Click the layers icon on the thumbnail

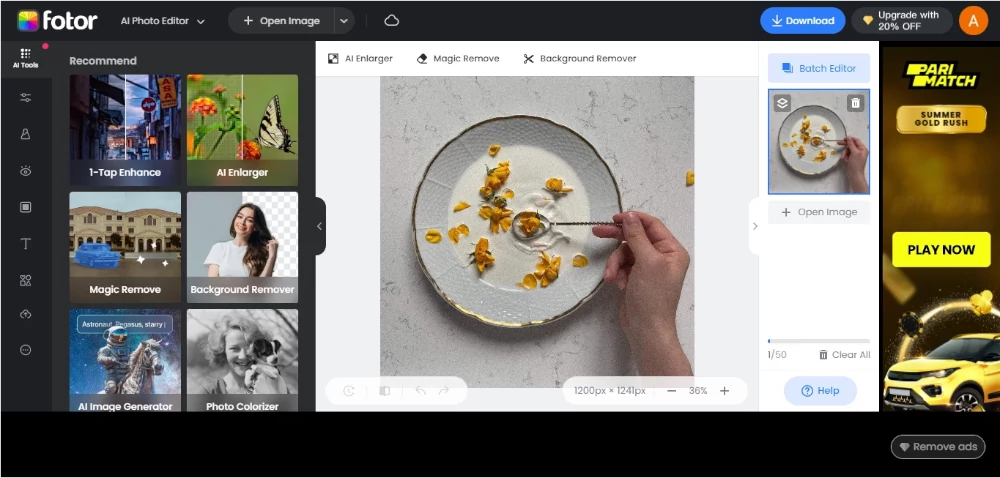pyautogui.click(x=783, y=103)
